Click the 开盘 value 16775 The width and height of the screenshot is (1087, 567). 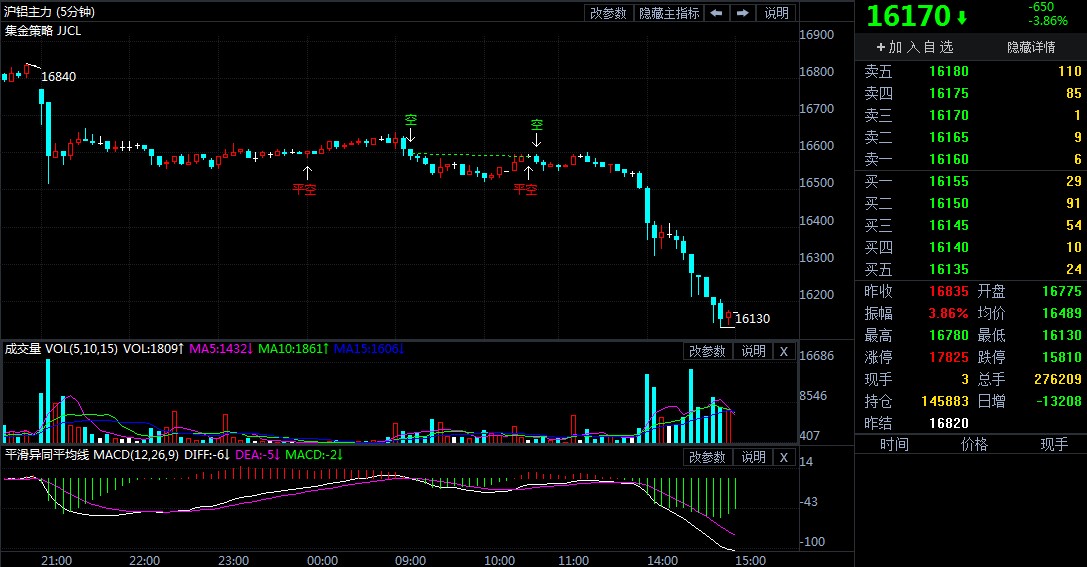click(x=1061, y=292)
